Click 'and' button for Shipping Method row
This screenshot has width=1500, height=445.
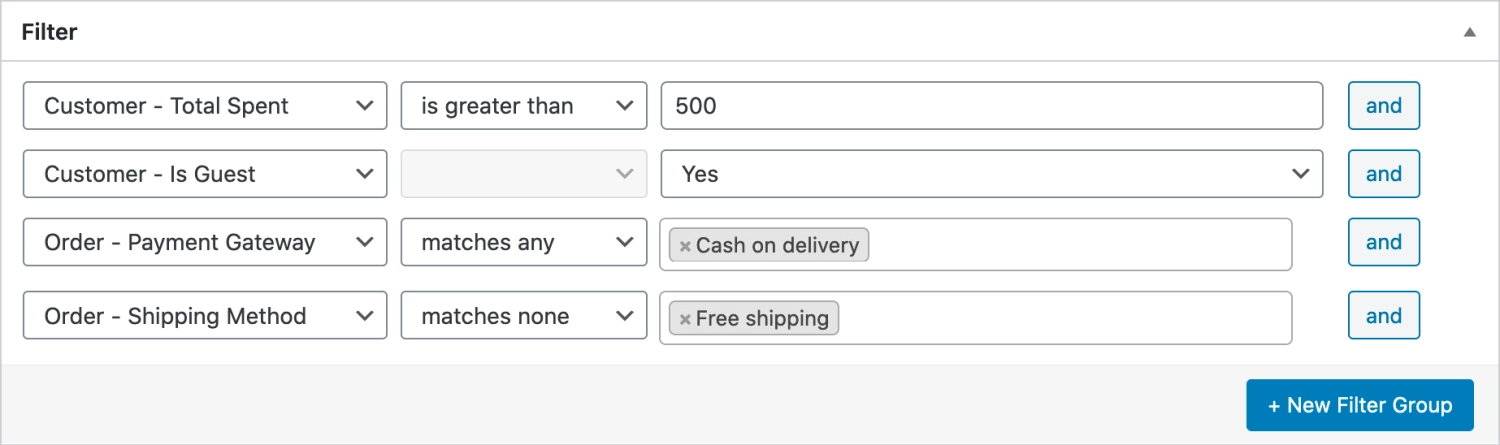[1383, 316]
